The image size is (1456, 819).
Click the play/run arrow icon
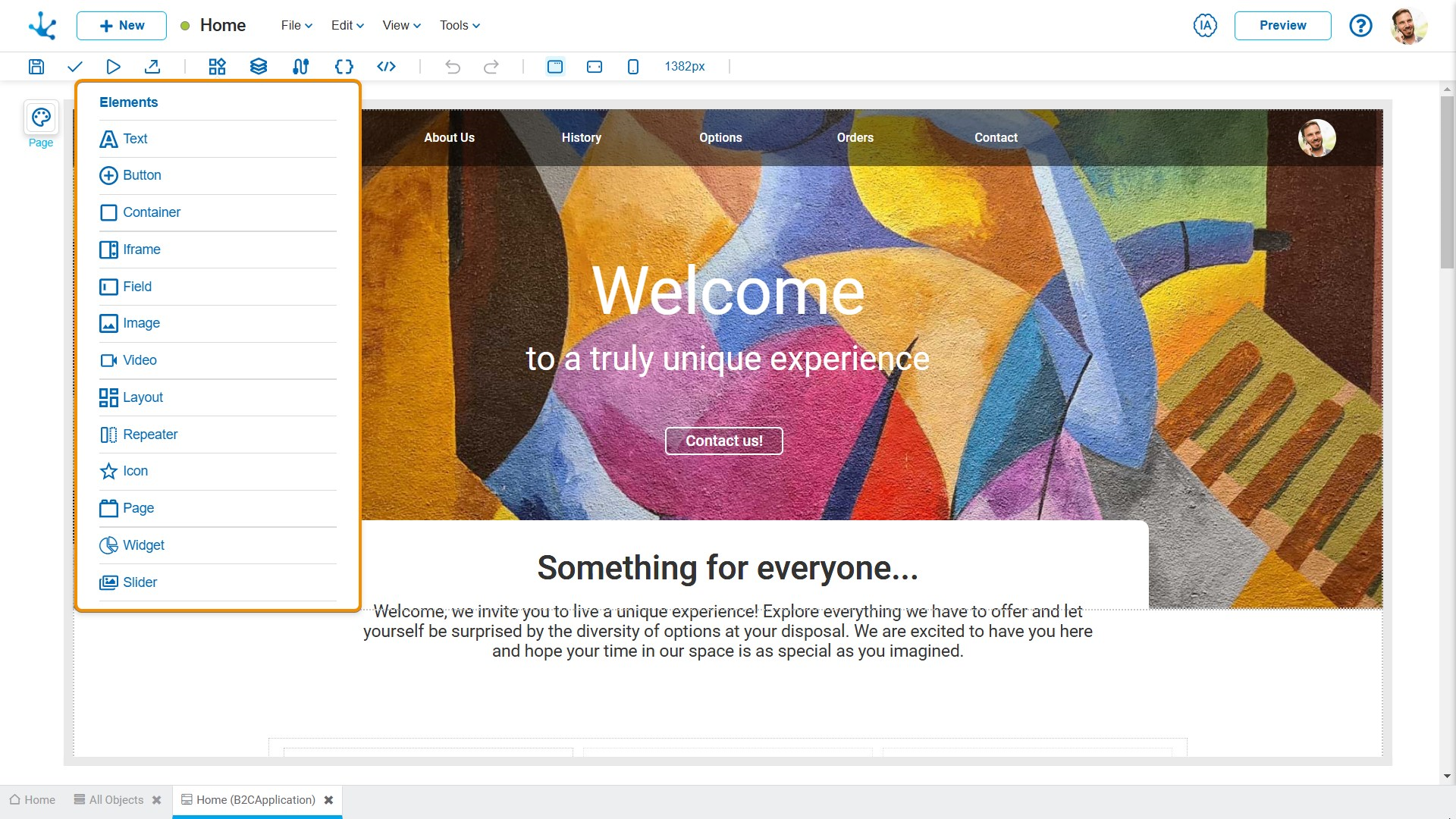point(113,67)
